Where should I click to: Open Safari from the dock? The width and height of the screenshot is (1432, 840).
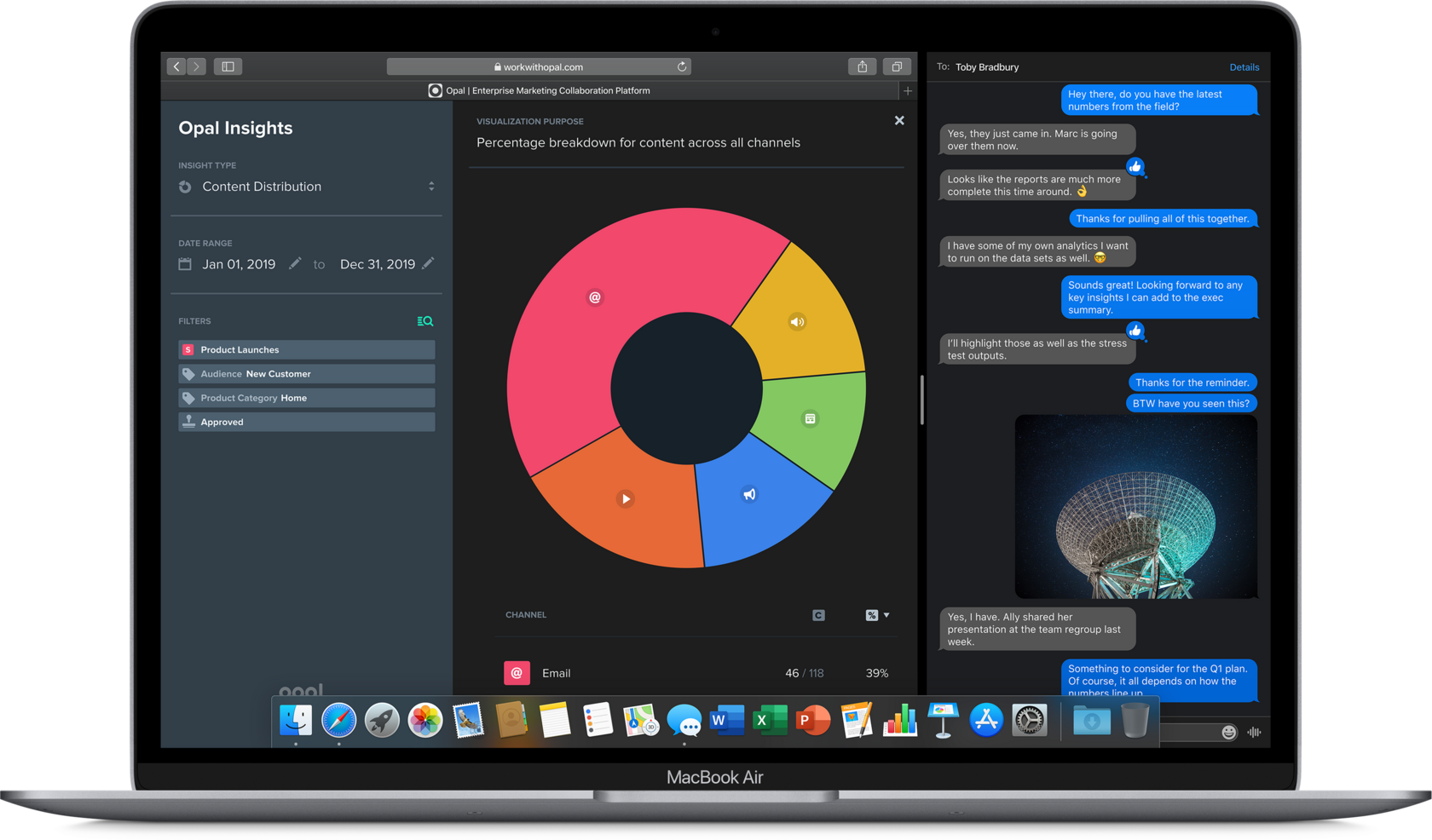[x=339, y=721]
